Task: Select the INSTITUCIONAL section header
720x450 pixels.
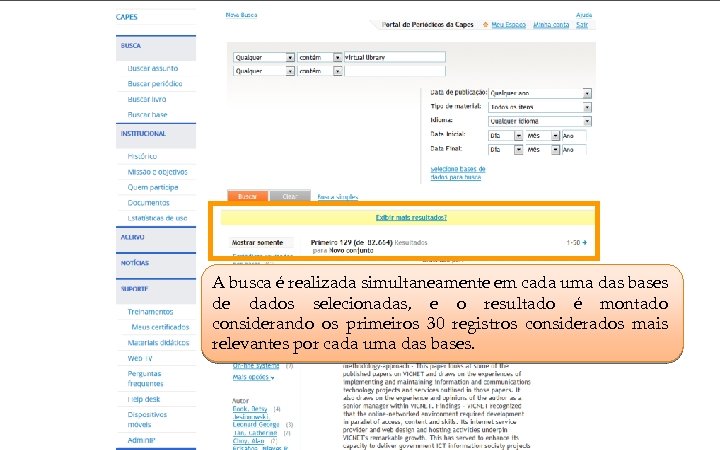Action: click(x=156, y=134)
